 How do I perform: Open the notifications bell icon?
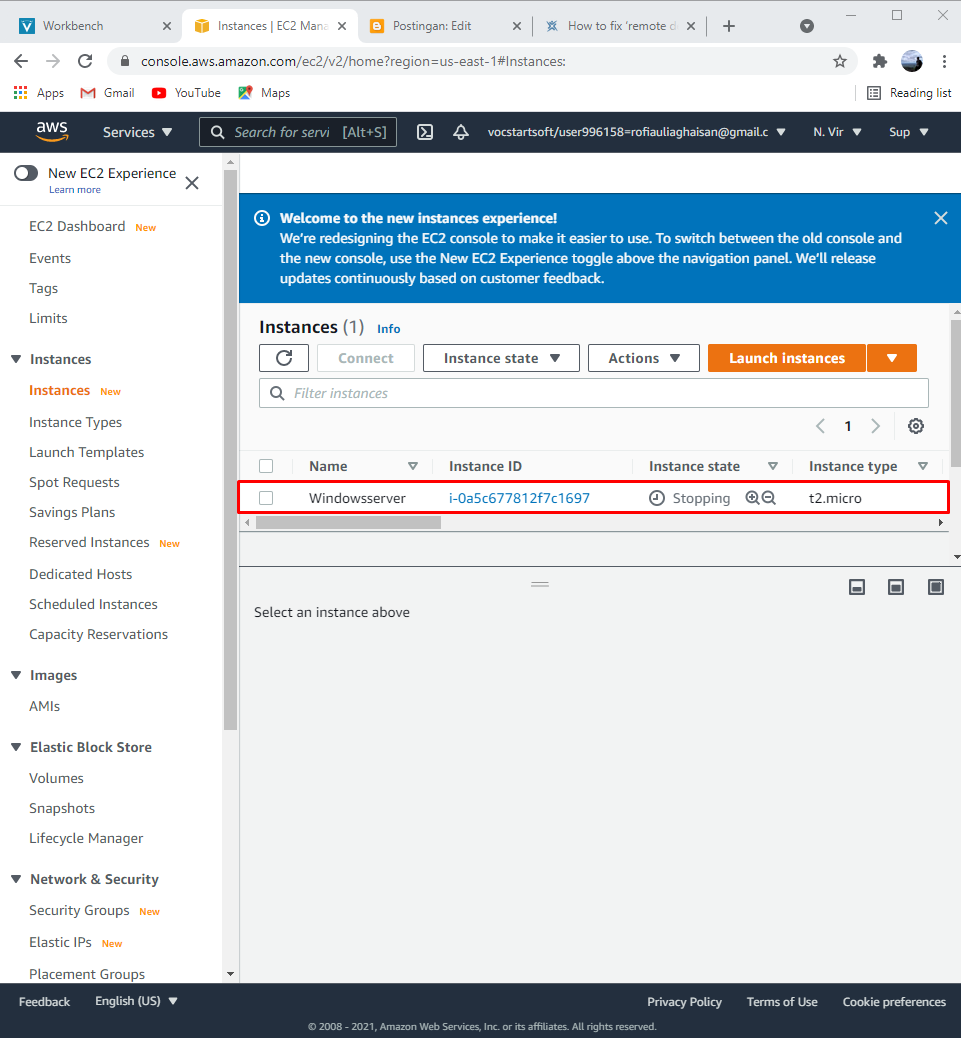click(x=461, y=132)
